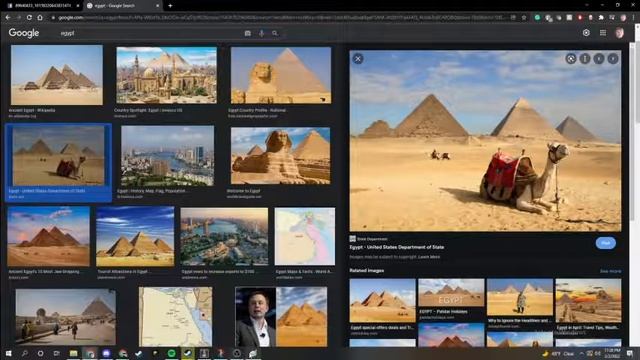640x360 pixels.
Task: Select 'Country Spotlight: Egypt' mosque thumbnail
Action: coord(167,75)
